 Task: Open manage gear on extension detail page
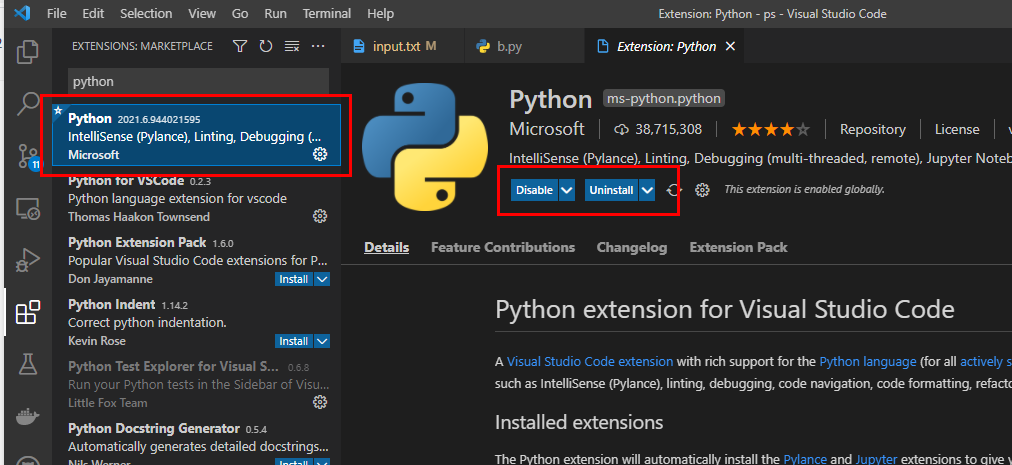[702, 190]
